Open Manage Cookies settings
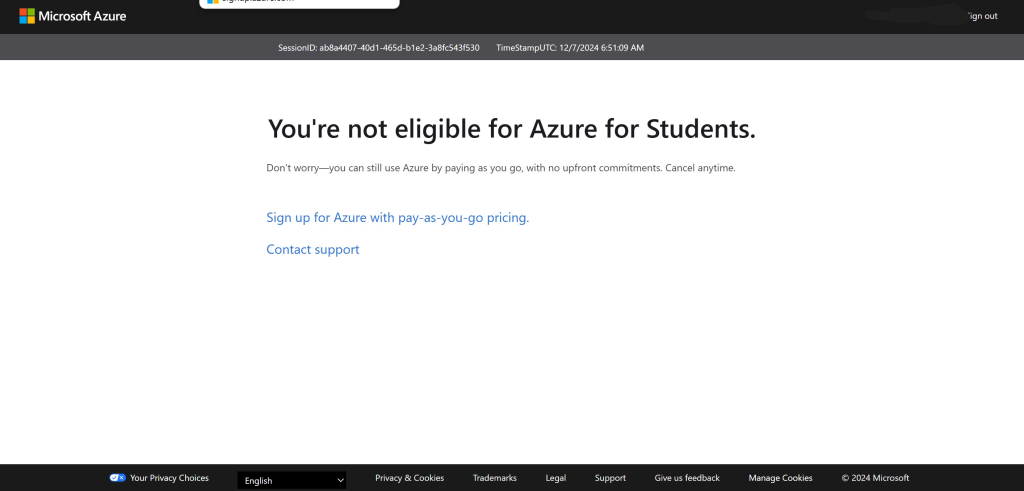Viewport: 1024px width, 491px height. [x=780, y=478]
